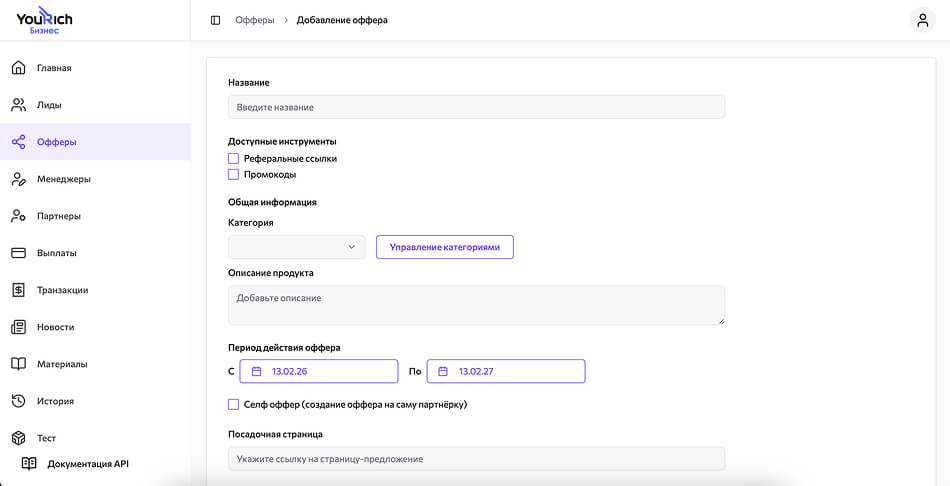
Task: Click the user-edit icon beside Менеджеры
Action: [x=19, y=179]
